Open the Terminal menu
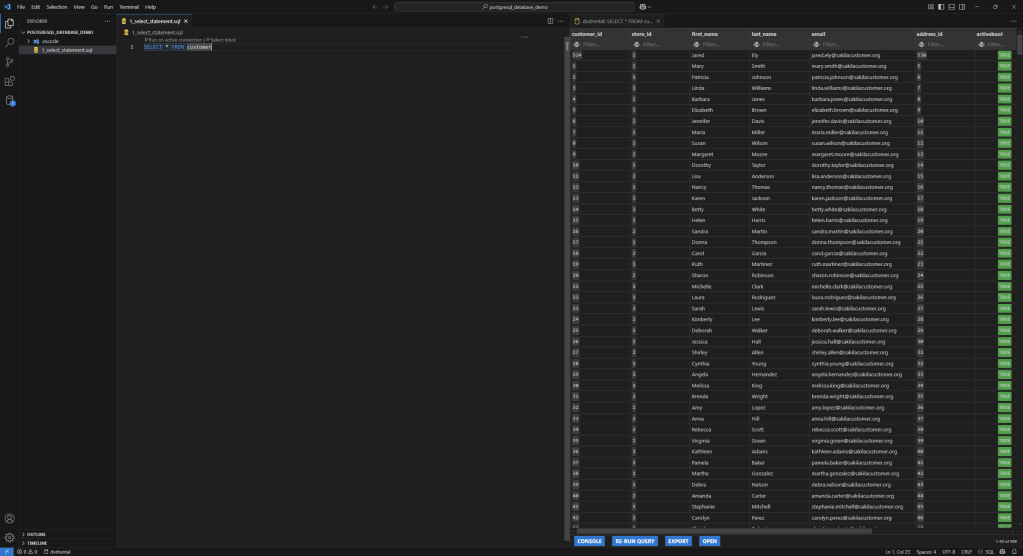Viewport: 1023px width, 556px height. pyautogui.click(x=129, y=7)
